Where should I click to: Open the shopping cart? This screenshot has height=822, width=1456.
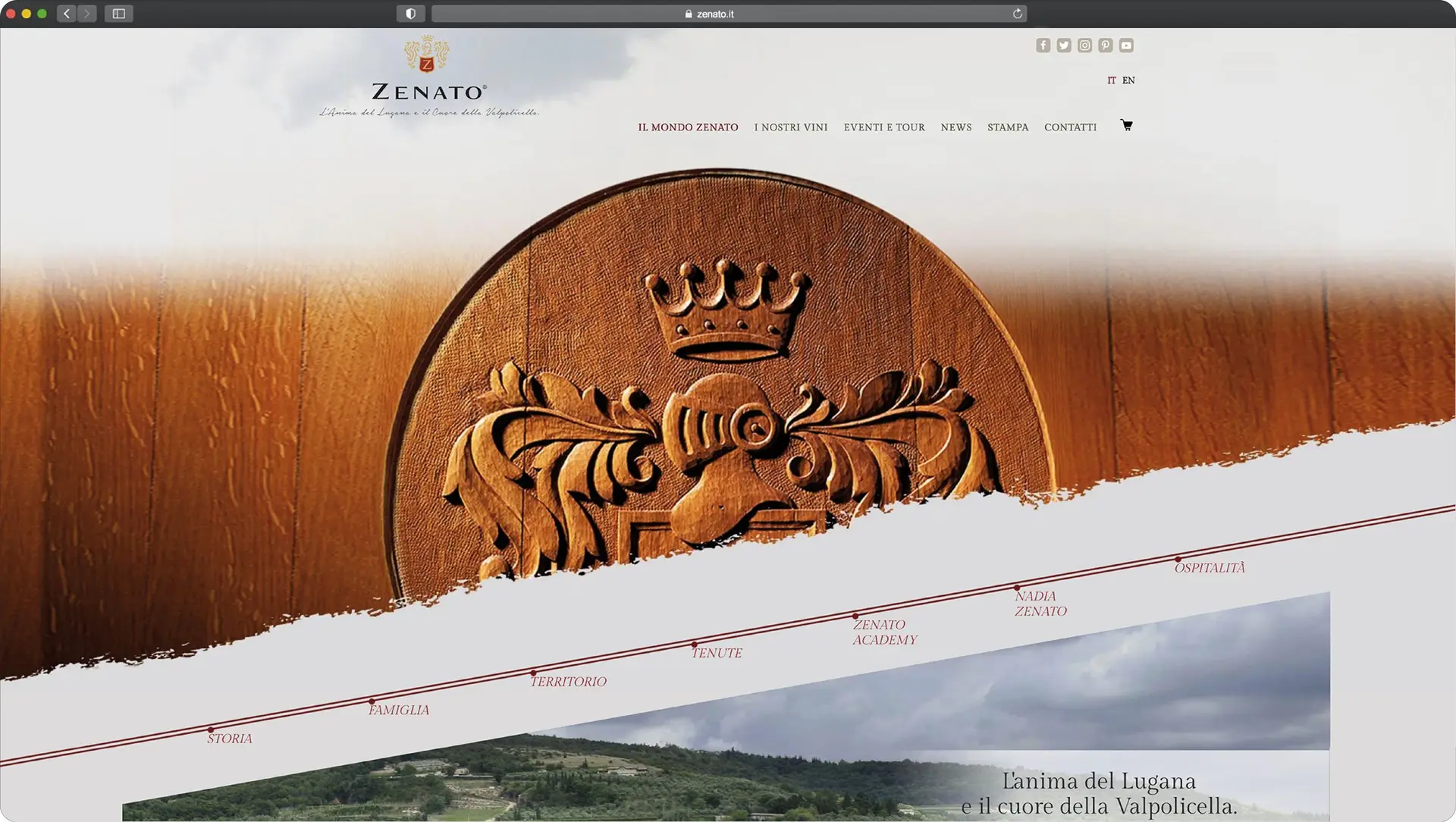click(1127, 125)
